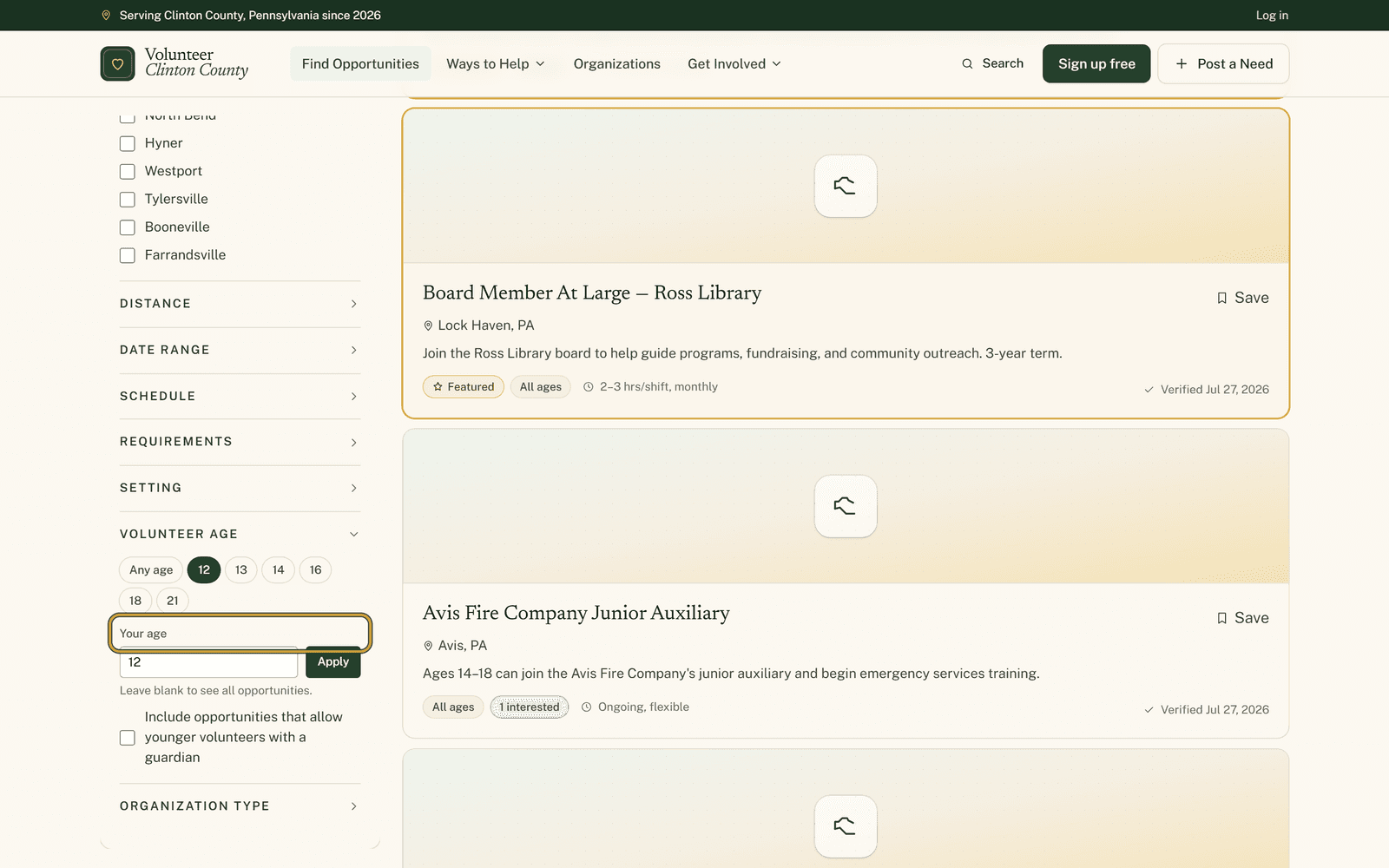Click Log in in the top bar
The height and width of the screenshot is (868, 1389).
[x=1272, y=16]
